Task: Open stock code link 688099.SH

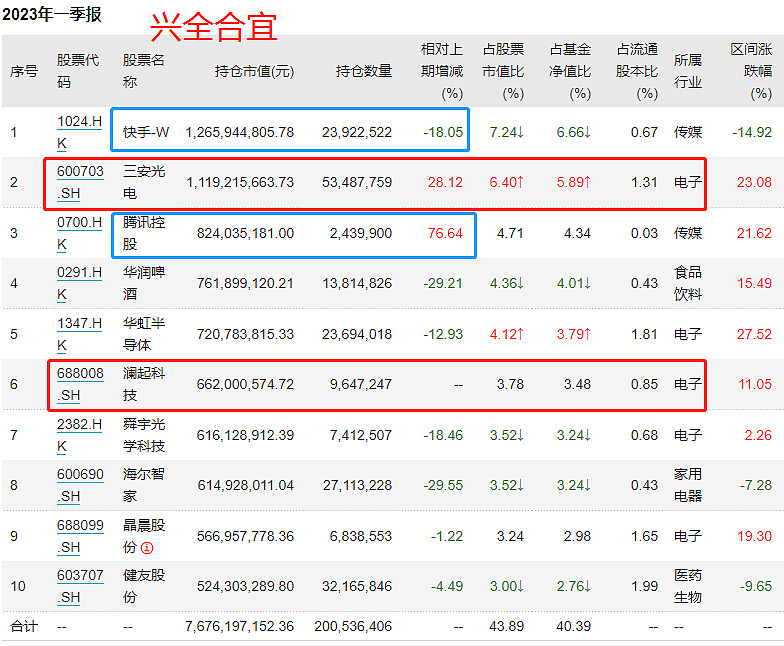Action: point(80,536)
